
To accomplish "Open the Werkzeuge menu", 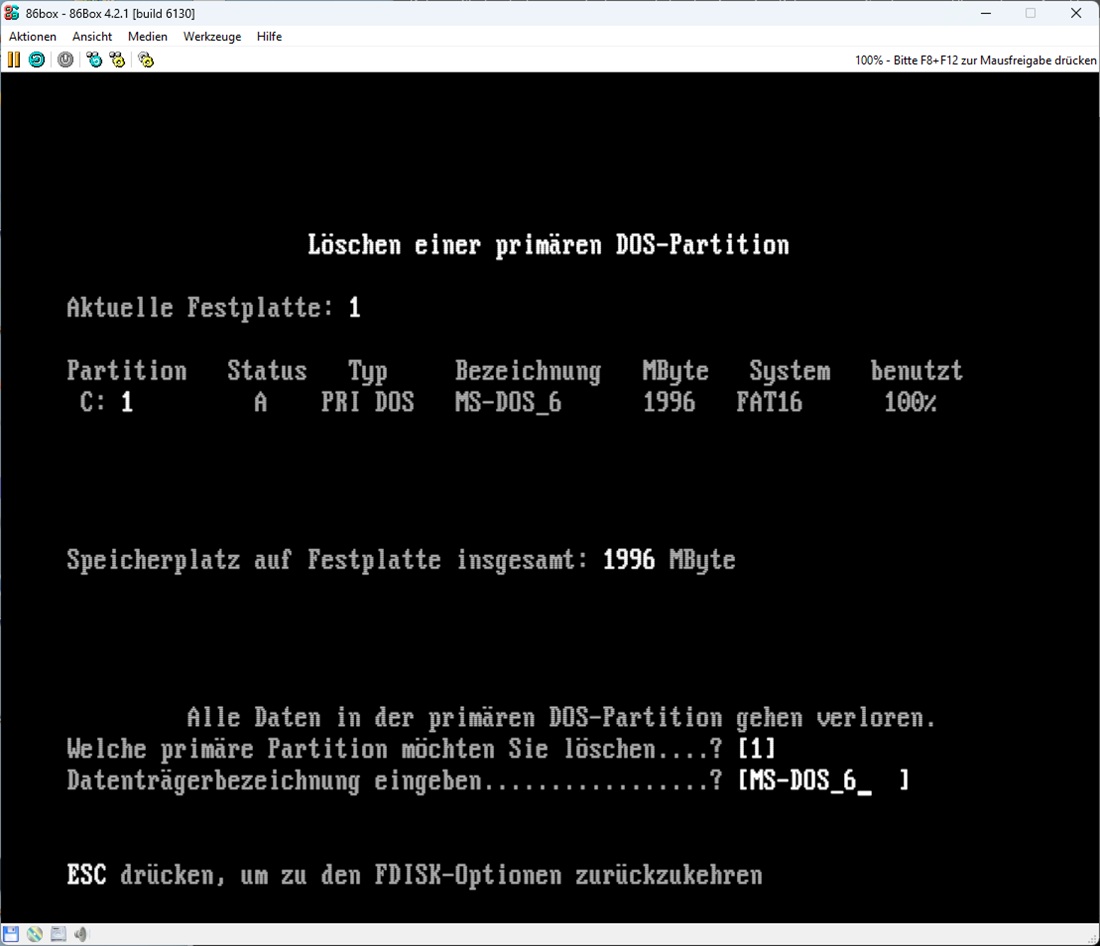I will click(212, 36).
